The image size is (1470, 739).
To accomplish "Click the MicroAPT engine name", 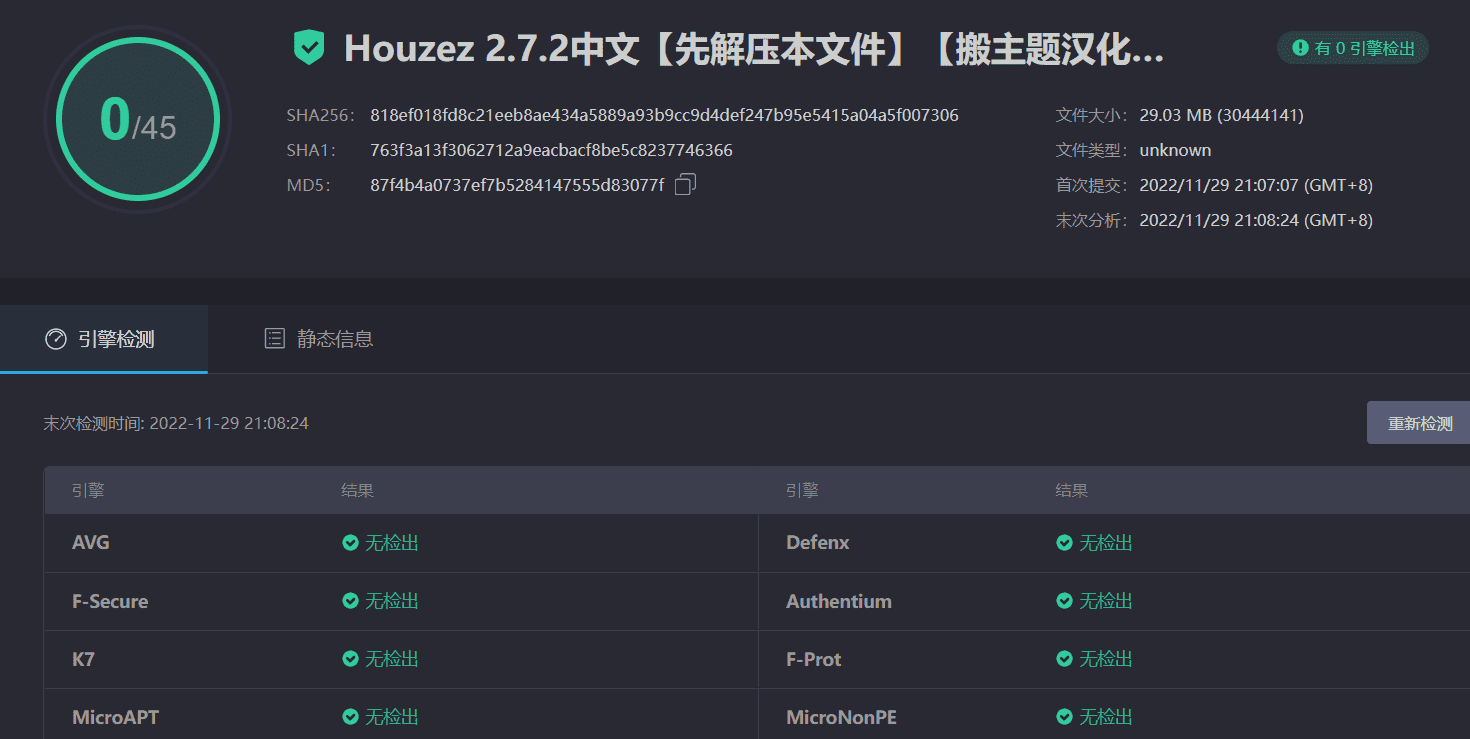I will click(x=115, y=717).
